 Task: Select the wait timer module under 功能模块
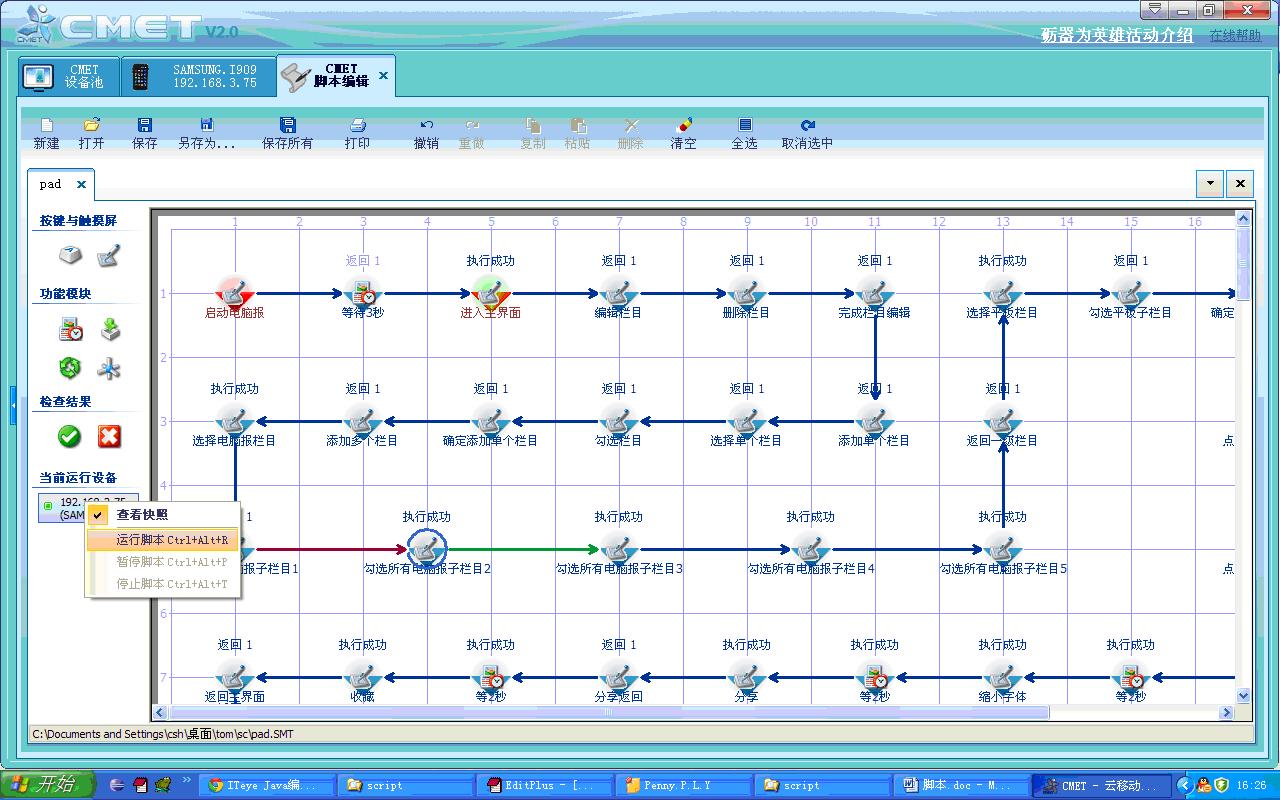(x=70, y=329)
